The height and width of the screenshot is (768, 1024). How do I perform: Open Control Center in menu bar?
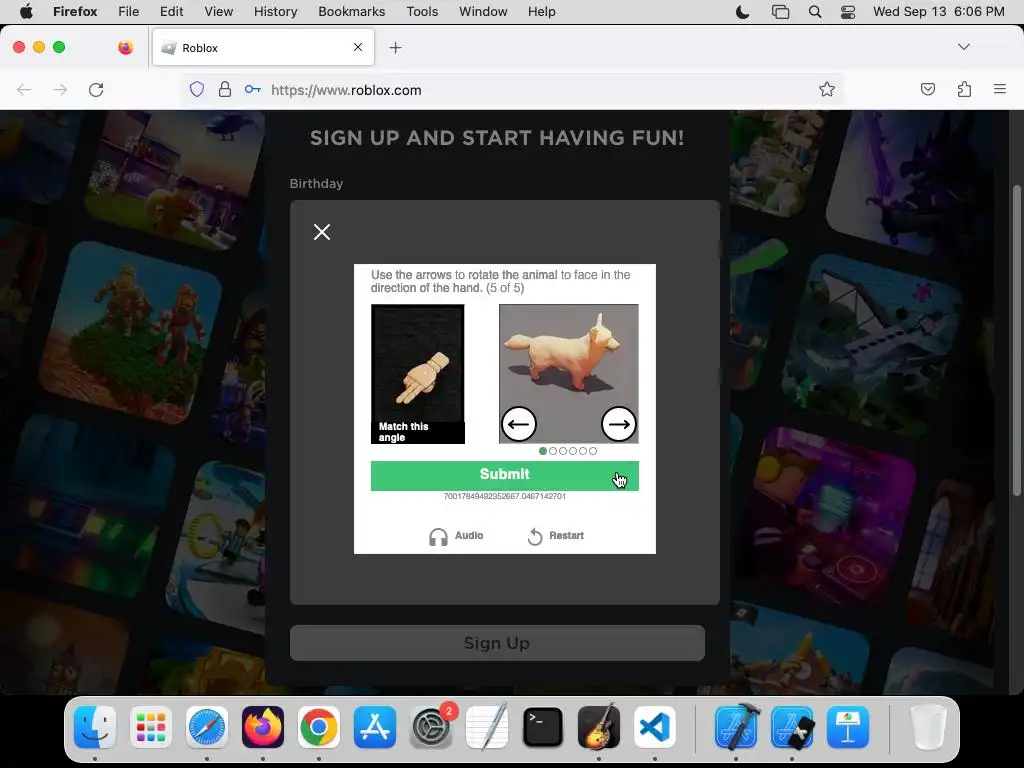tap(848, 12)
